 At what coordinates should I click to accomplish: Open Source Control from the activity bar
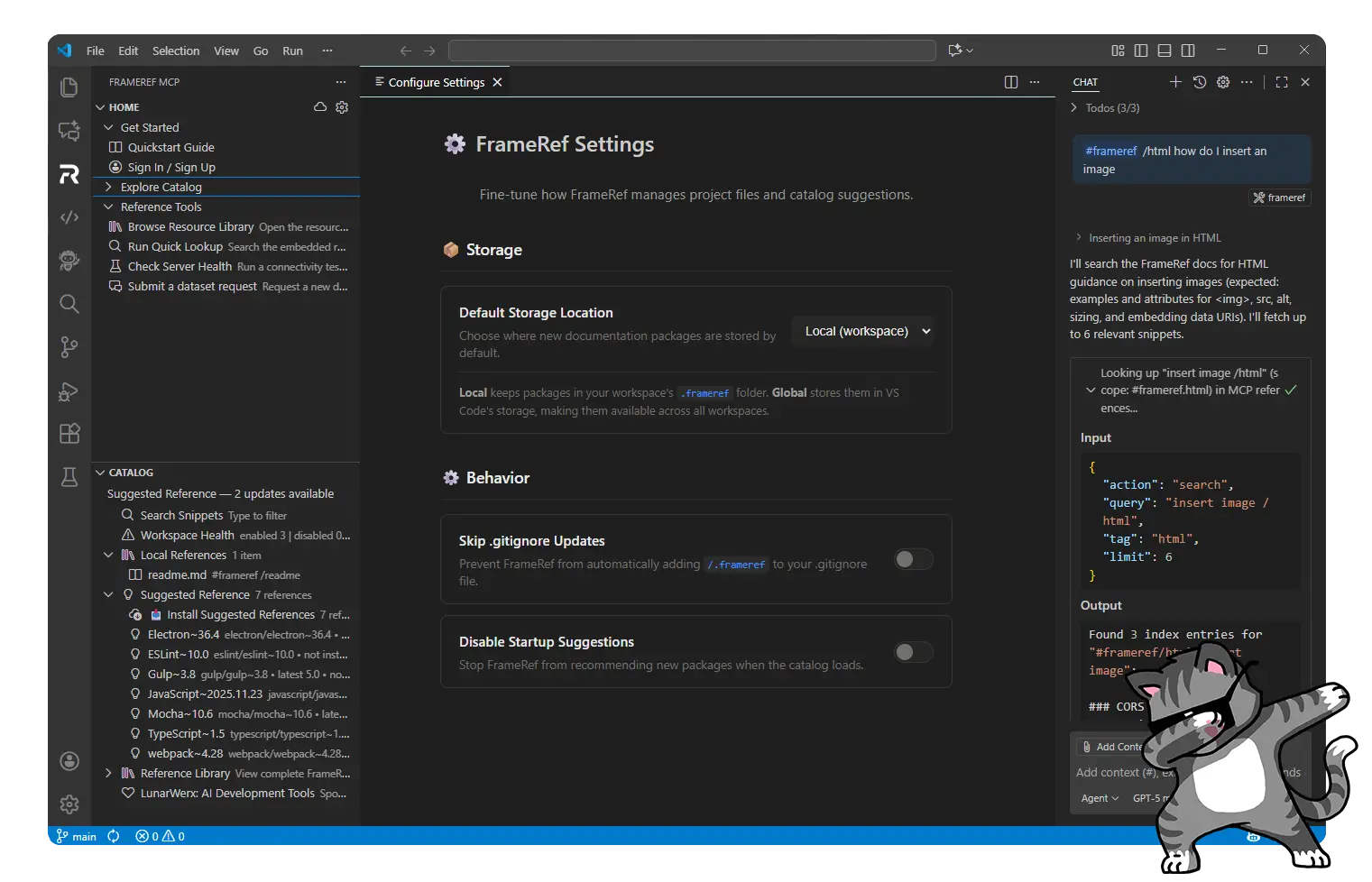click(69, 347)
